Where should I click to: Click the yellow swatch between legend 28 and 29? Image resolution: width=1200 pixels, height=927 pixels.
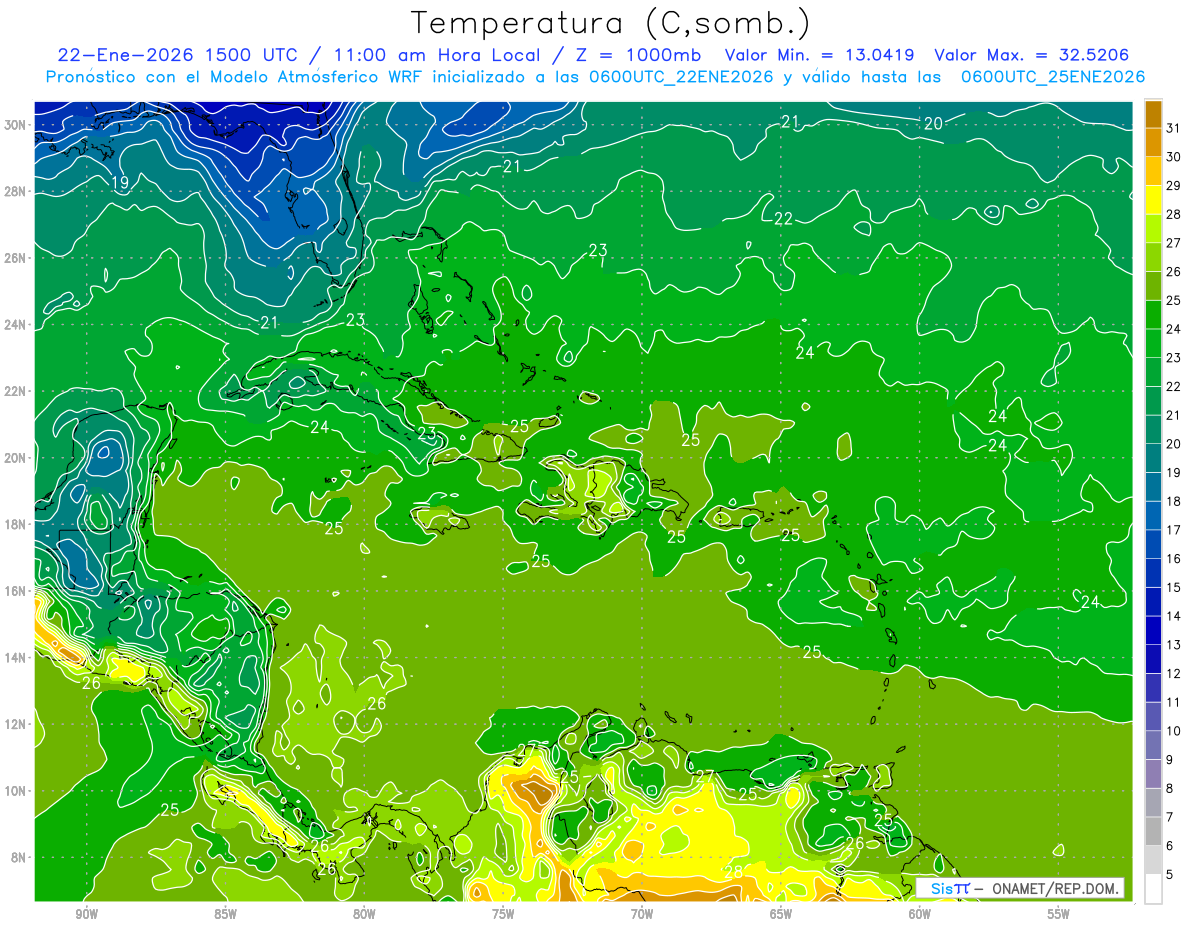(x=1153, y=200)
